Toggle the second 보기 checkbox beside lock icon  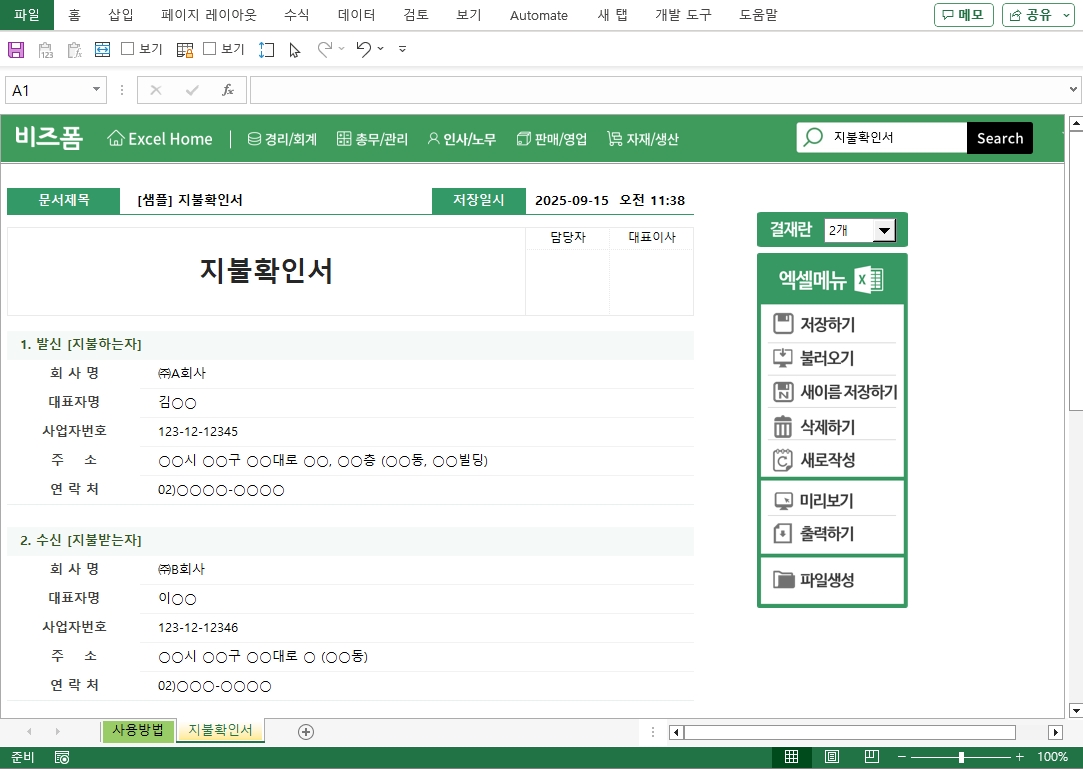coord(210,49)
